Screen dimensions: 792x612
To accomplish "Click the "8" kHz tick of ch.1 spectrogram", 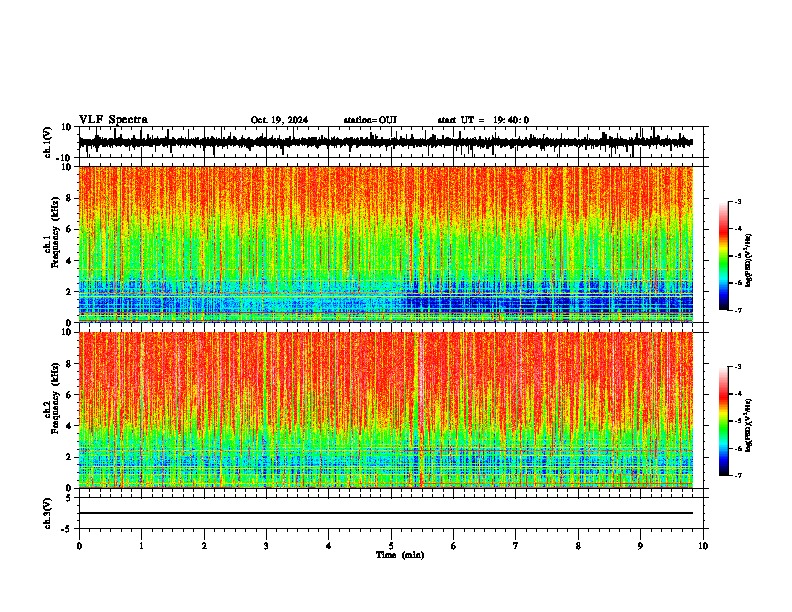I will coord(70,198).
